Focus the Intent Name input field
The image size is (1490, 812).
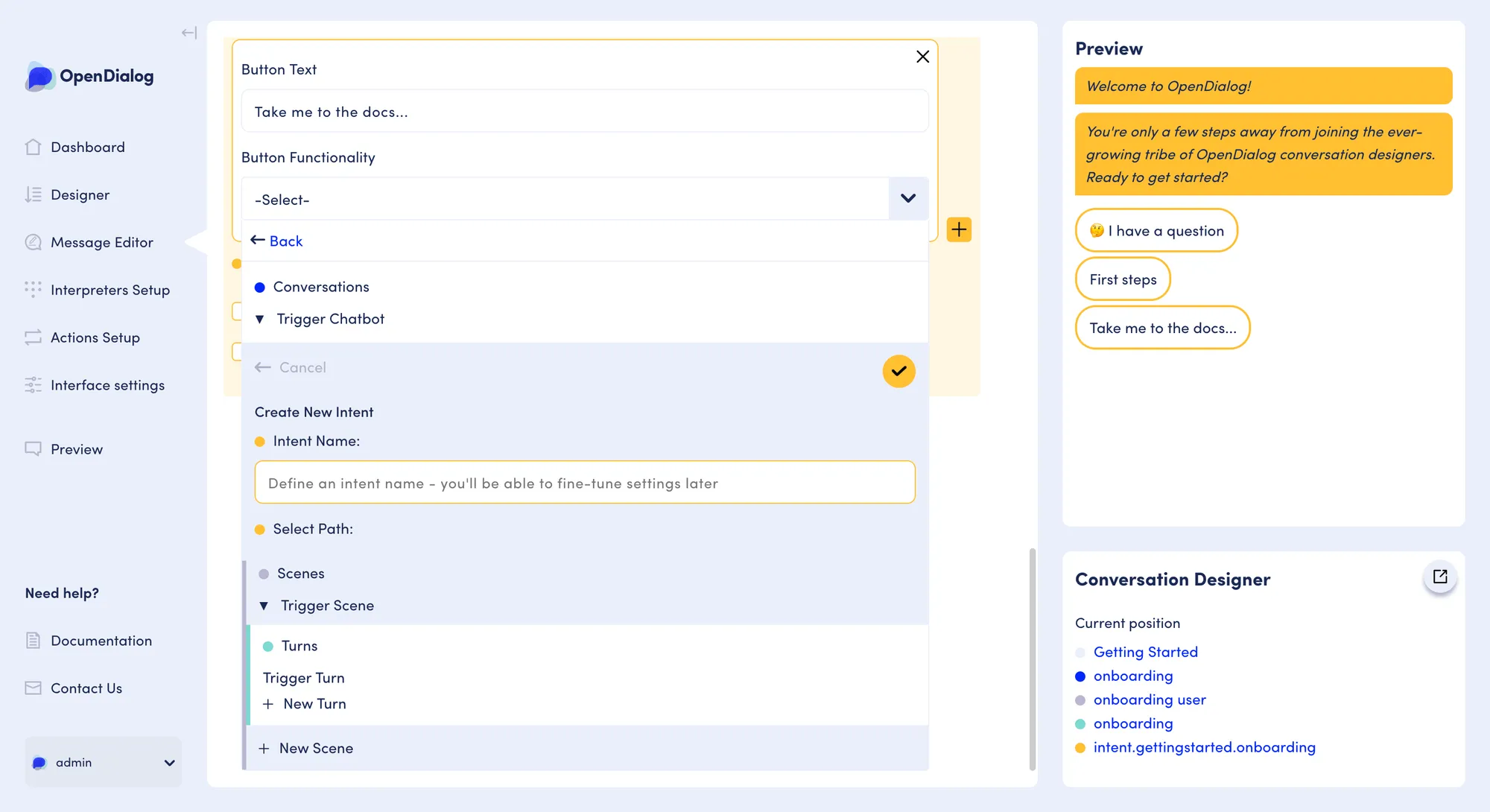pos(585,482)
